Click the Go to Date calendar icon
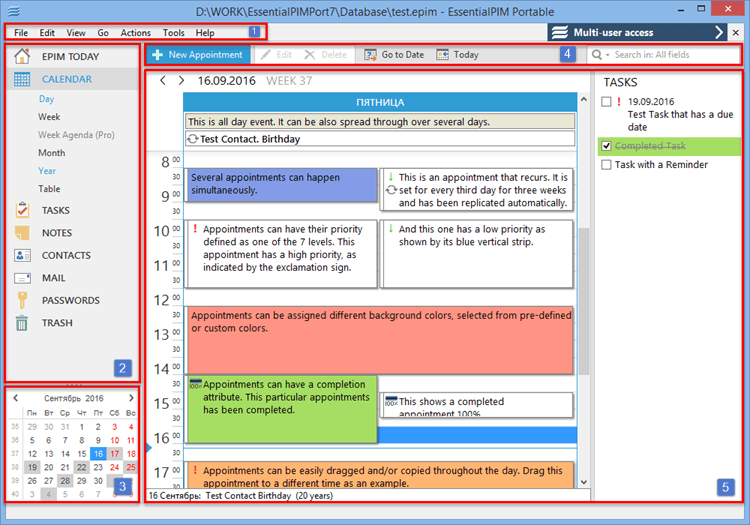The image size is (750, 525). tap(370, 55)
